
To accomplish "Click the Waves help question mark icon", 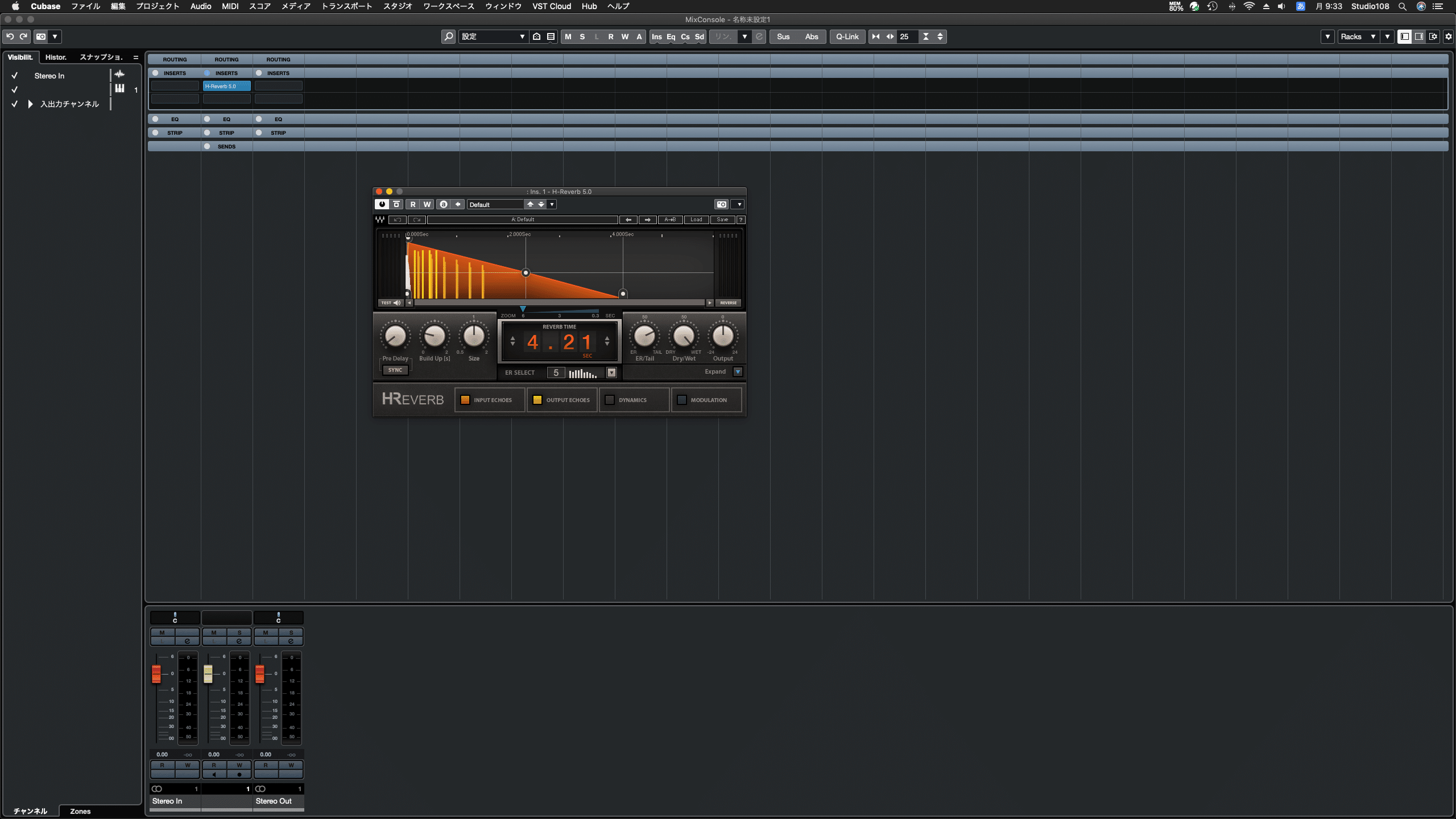I will pos(741,220).
